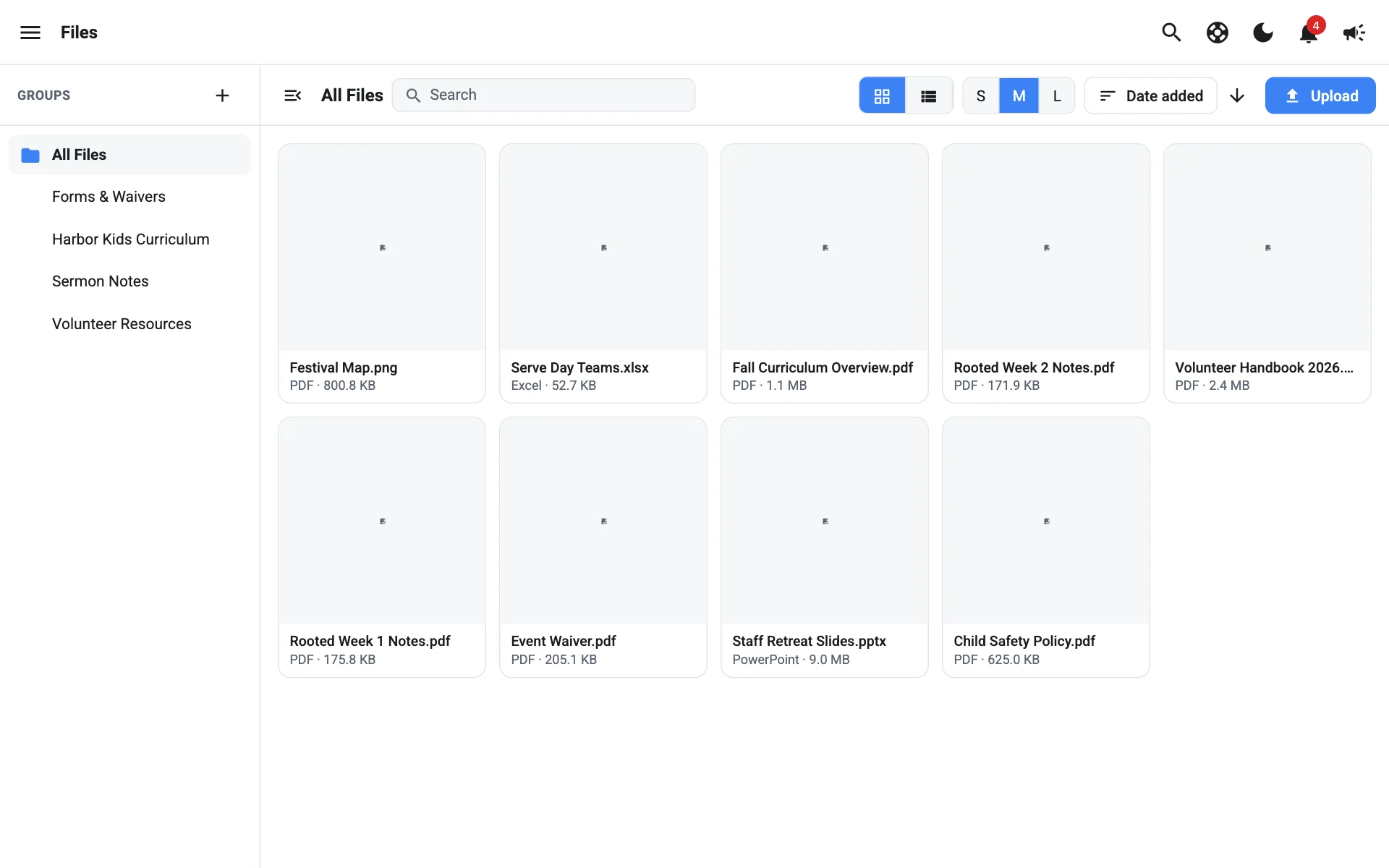Click the Serve Day Teams.xlsx file name
Viewport: 1389px width, 868px height.
pos(579,367)
